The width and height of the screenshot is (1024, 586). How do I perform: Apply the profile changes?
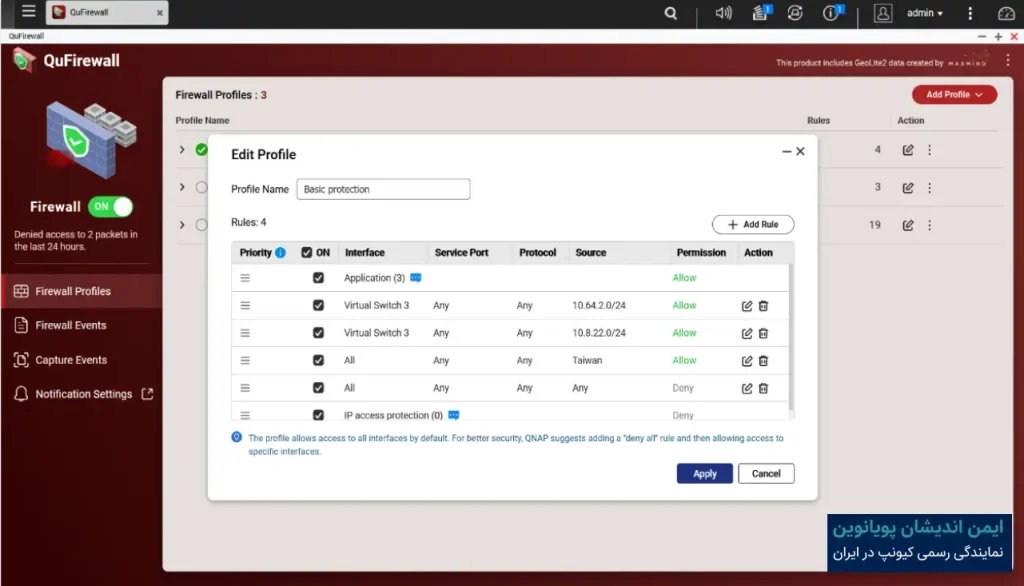pos(705,474)
